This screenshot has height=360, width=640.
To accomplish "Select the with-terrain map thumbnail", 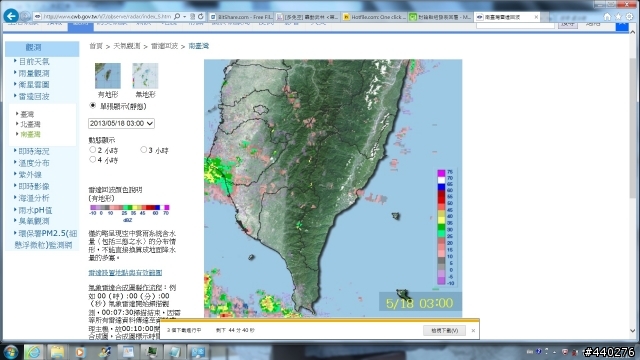I will [108, 76].
